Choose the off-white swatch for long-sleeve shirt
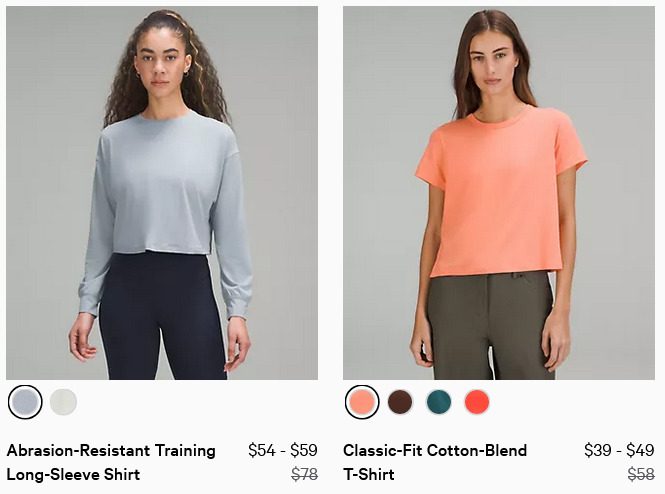This screenshot has height=494, width=665. pyautogui.click(x=63, y=402)
